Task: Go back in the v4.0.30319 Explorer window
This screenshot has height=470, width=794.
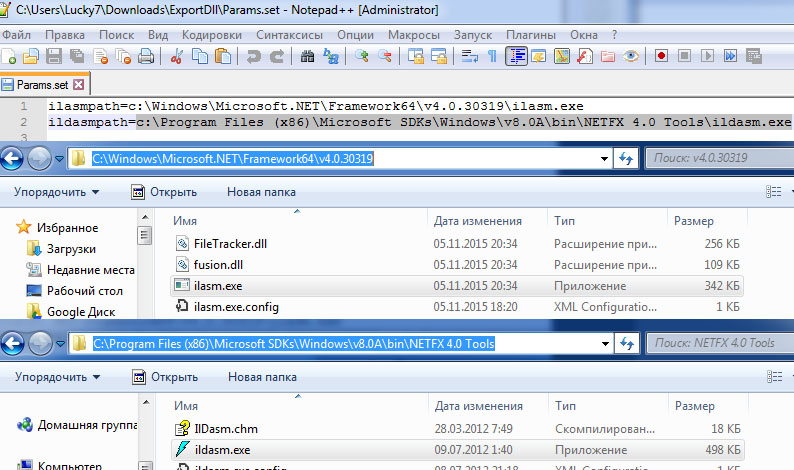Action: pos(12,159)
